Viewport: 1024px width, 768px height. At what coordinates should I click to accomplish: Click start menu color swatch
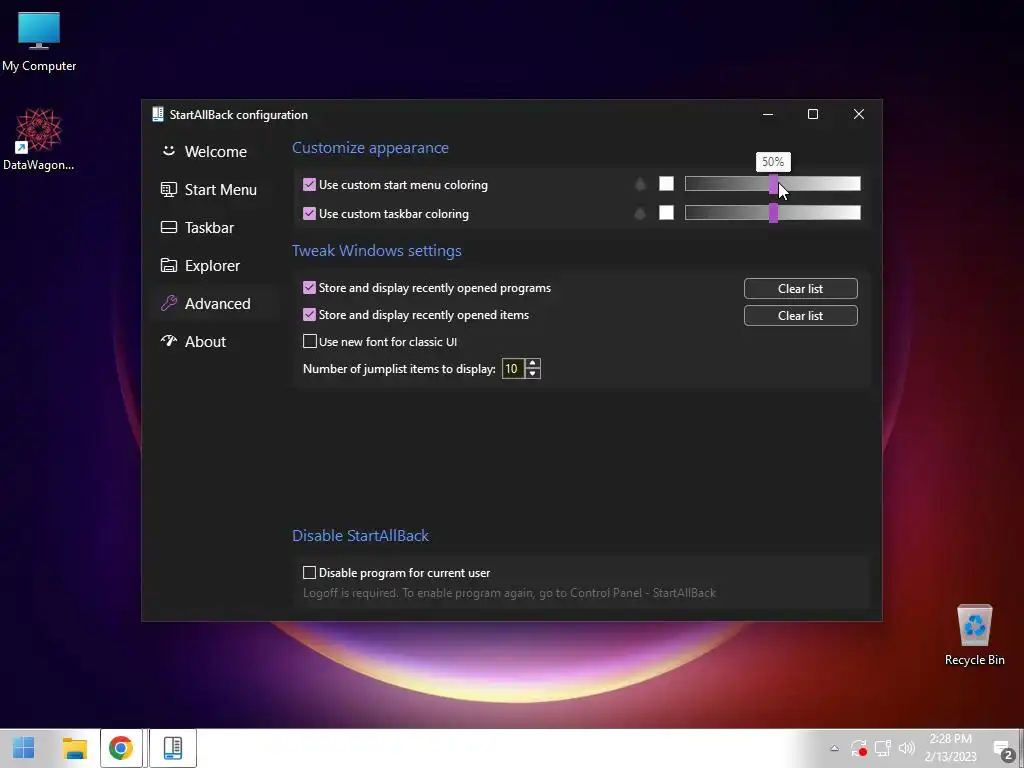(666, 184)
